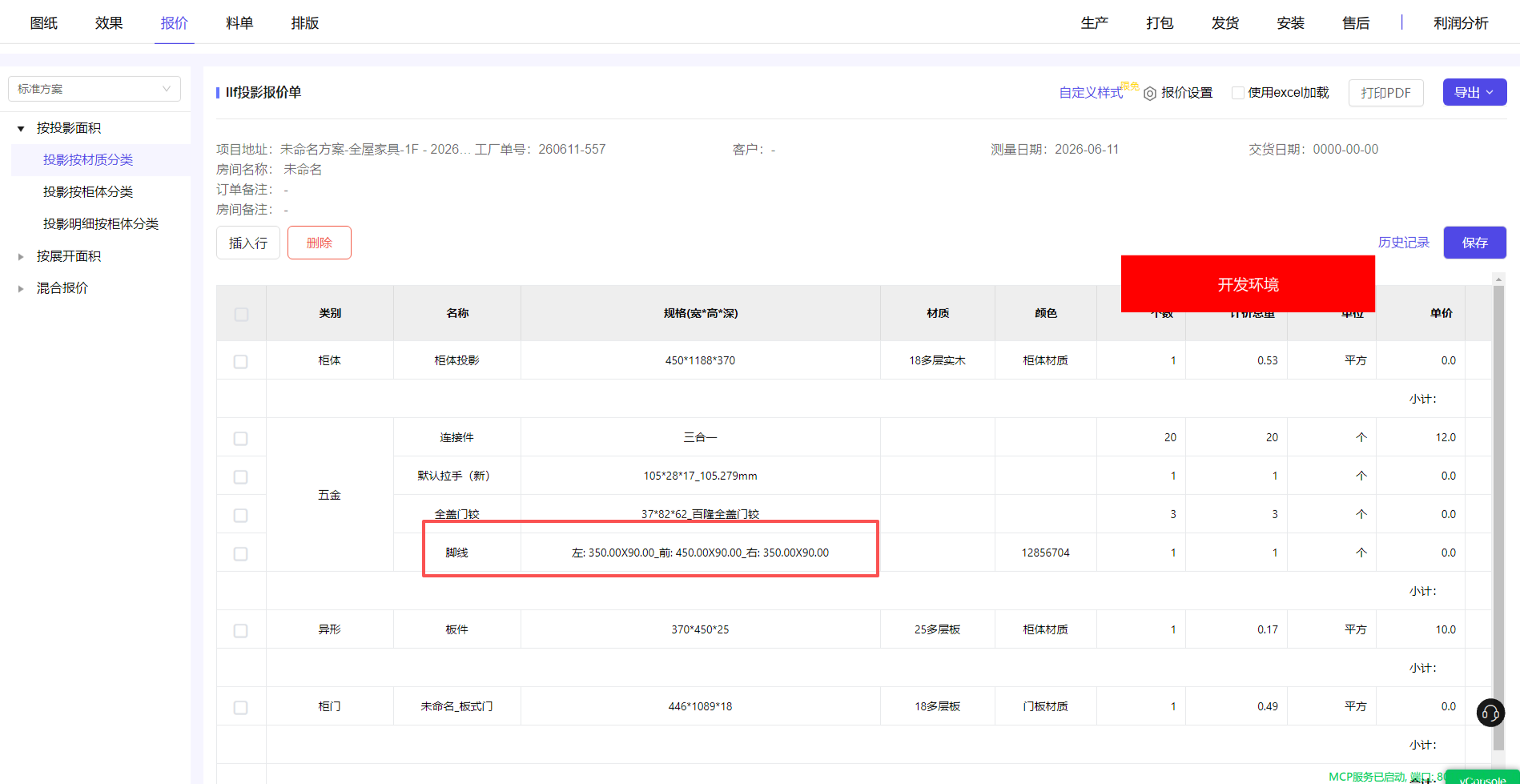Open the 发货 tab
Screen dimensions: 1528x784
tap(1225, 23)
